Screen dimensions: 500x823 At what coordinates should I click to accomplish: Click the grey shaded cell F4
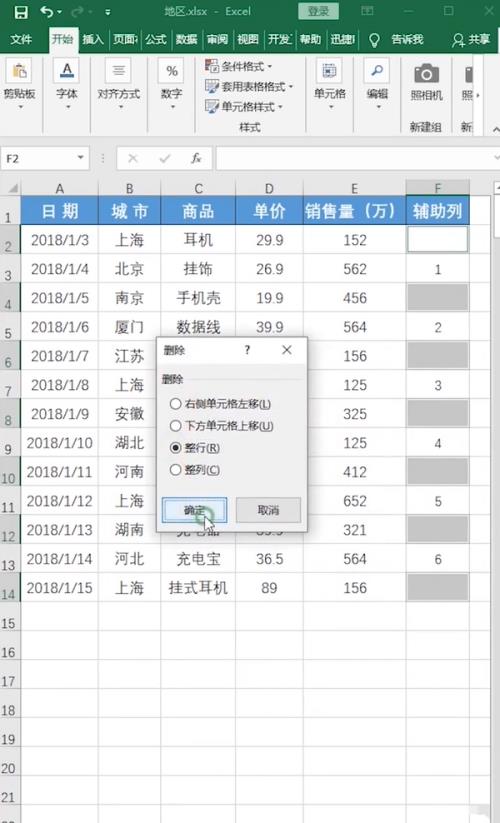[x=437, y=298]
